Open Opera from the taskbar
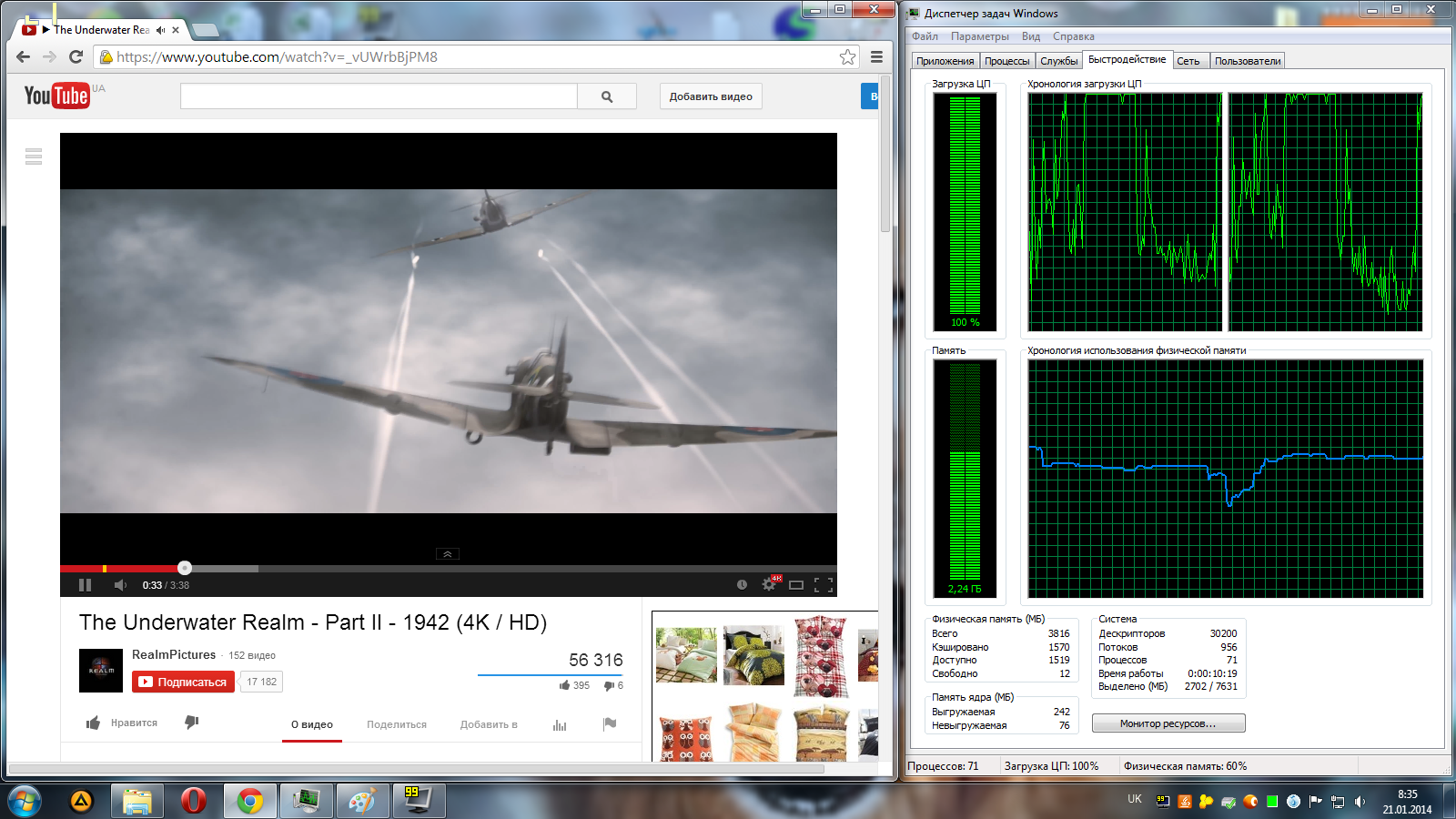 point(193,801)
